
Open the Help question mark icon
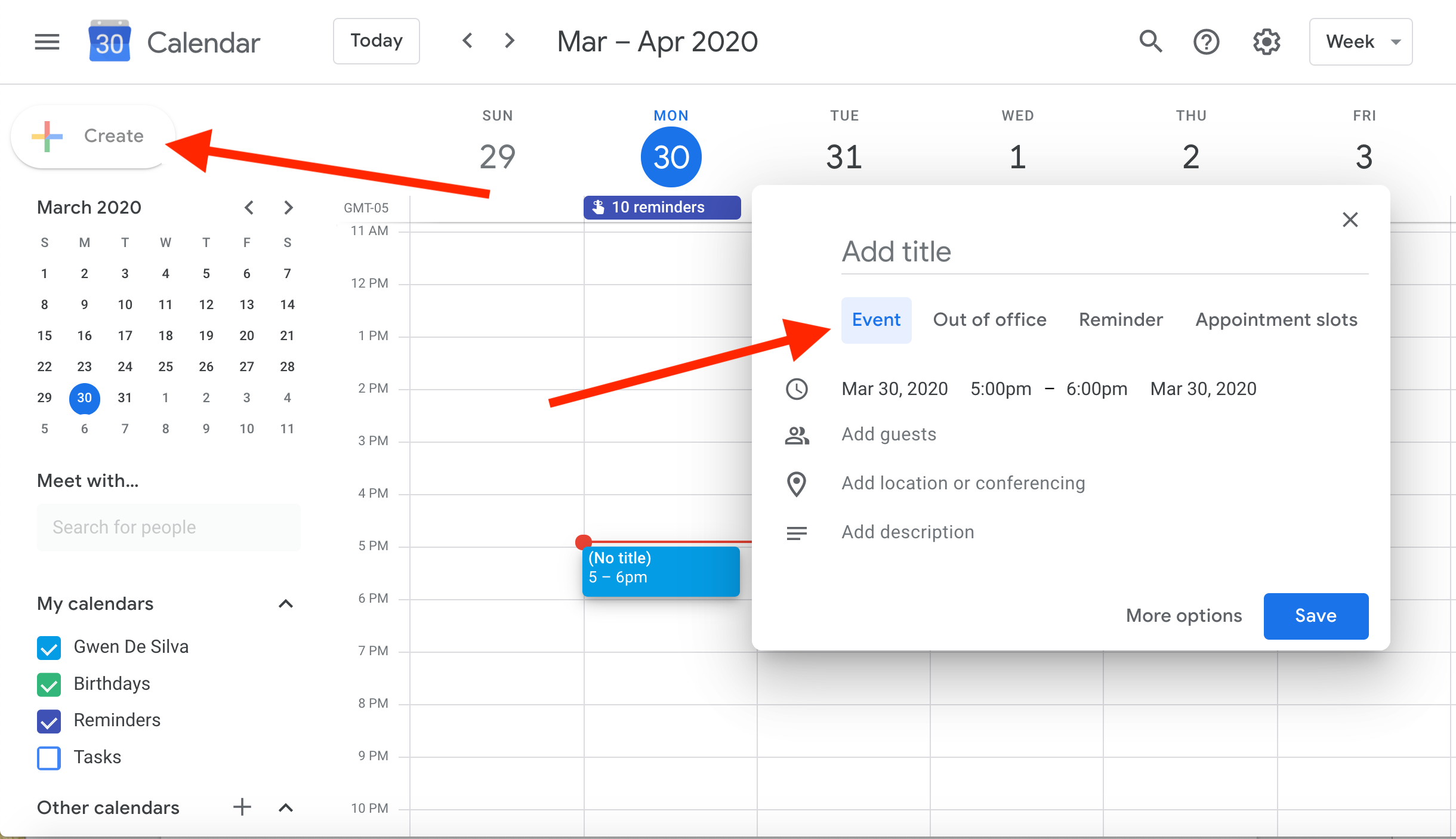[x=1206, y=42]
